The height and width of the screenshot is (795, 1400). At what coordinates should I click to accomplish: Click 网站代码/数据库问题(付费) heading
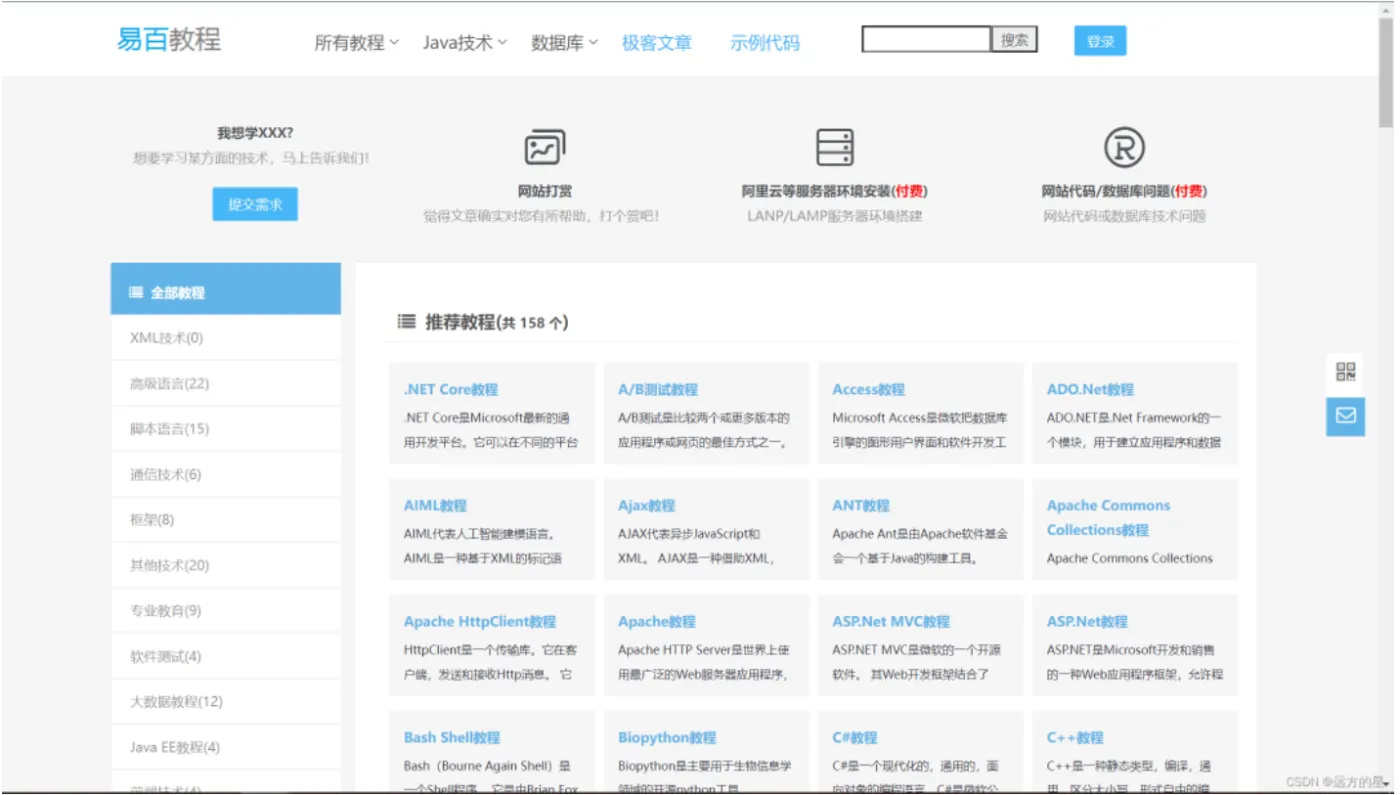click(x=1124, y=191)
